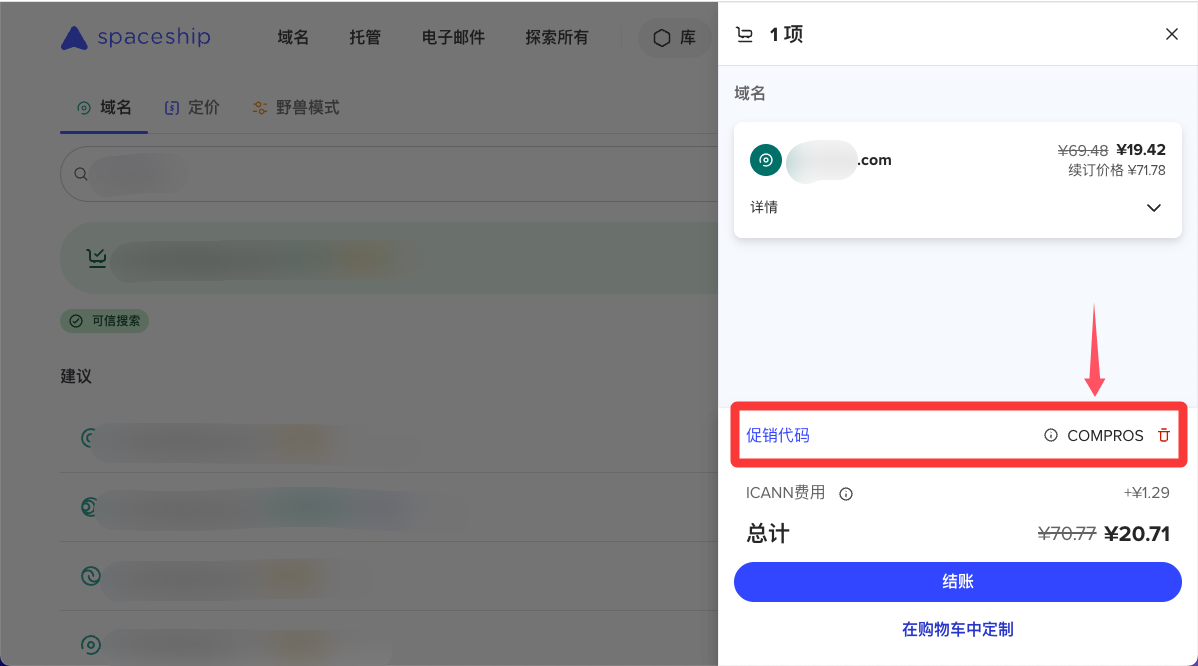Click 在购物车中定制 link
This screenshot has width=1198, height=666.
tap(957, 629)
